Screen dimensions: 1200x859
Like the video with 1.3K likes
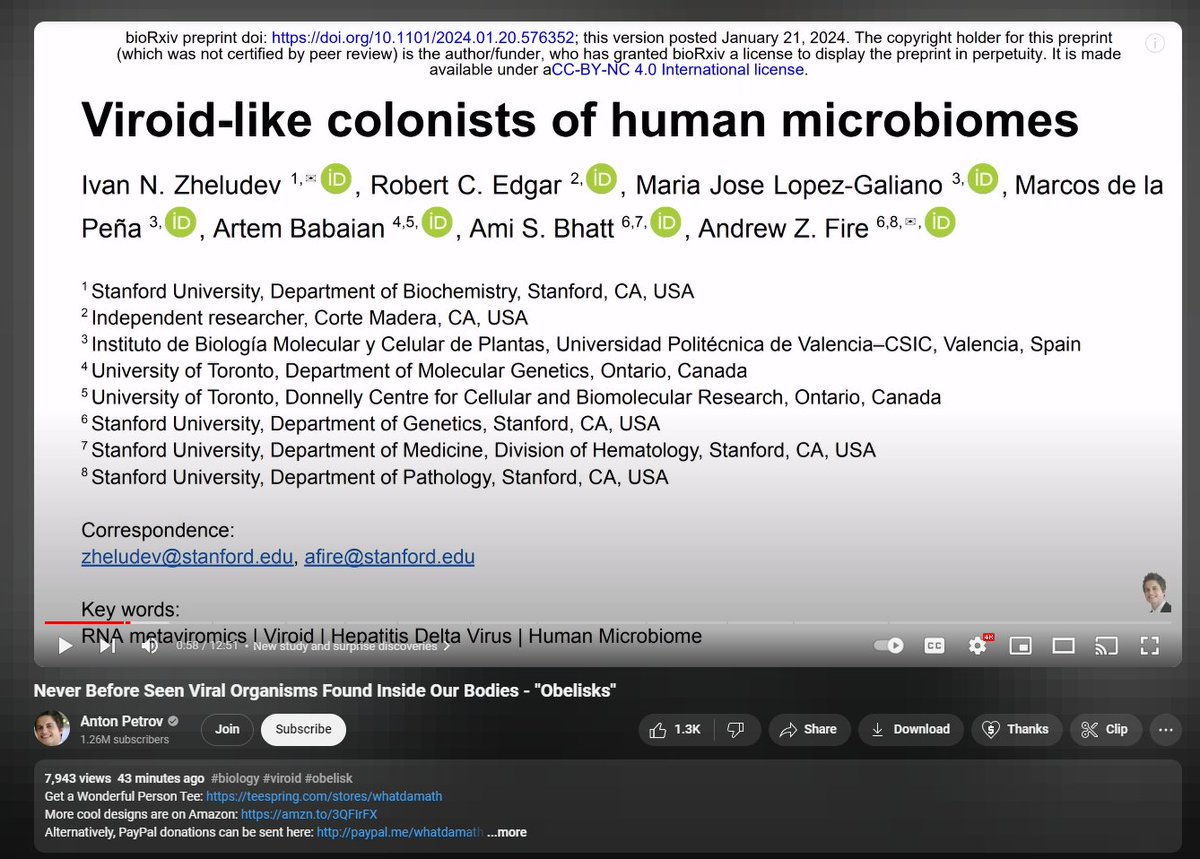(675, 729)
